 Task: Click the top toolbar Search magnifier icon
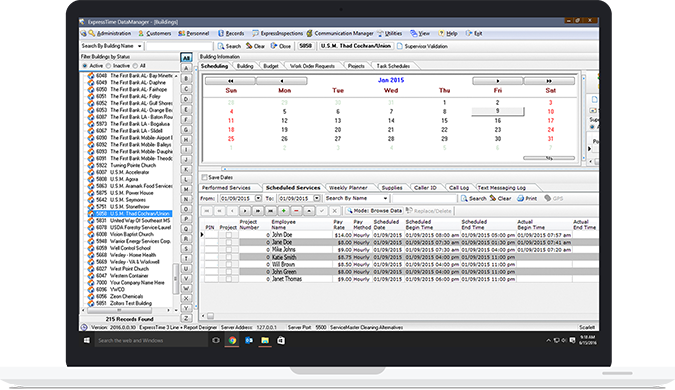[221, 46]
